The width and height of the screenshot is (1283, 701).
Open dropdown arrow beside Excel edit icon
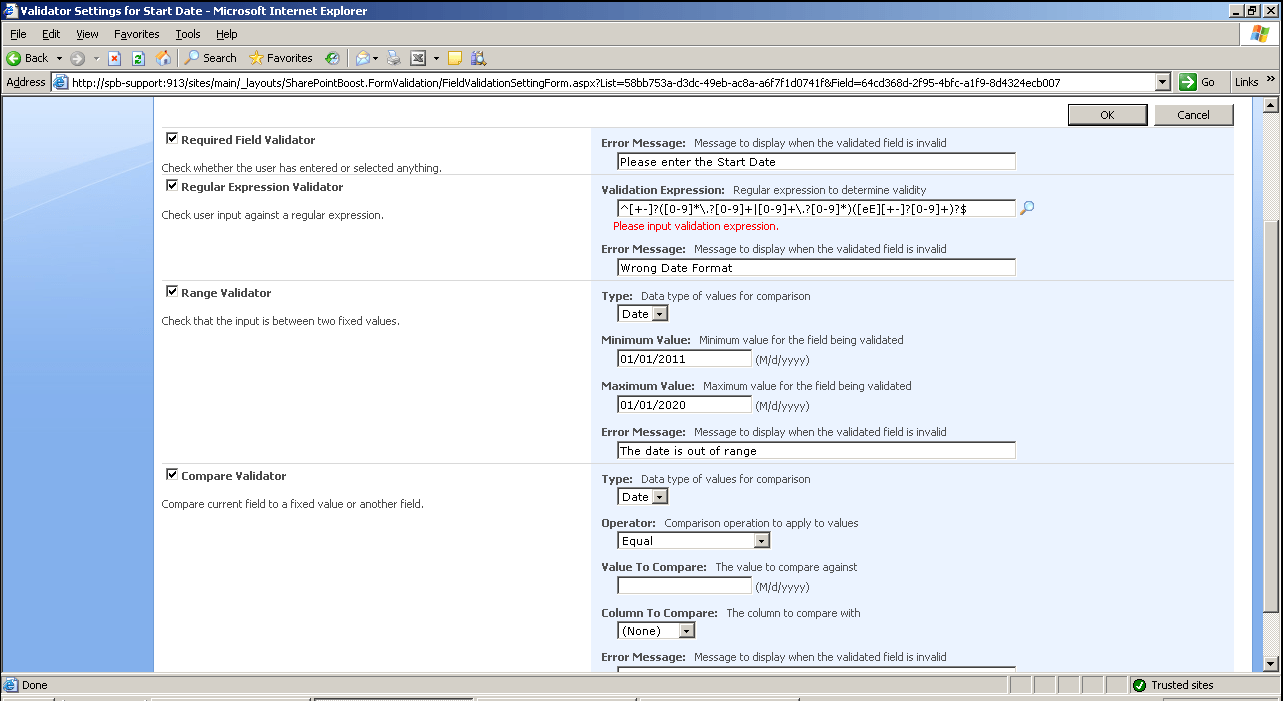pyautogui.click(x=436, y=58)
